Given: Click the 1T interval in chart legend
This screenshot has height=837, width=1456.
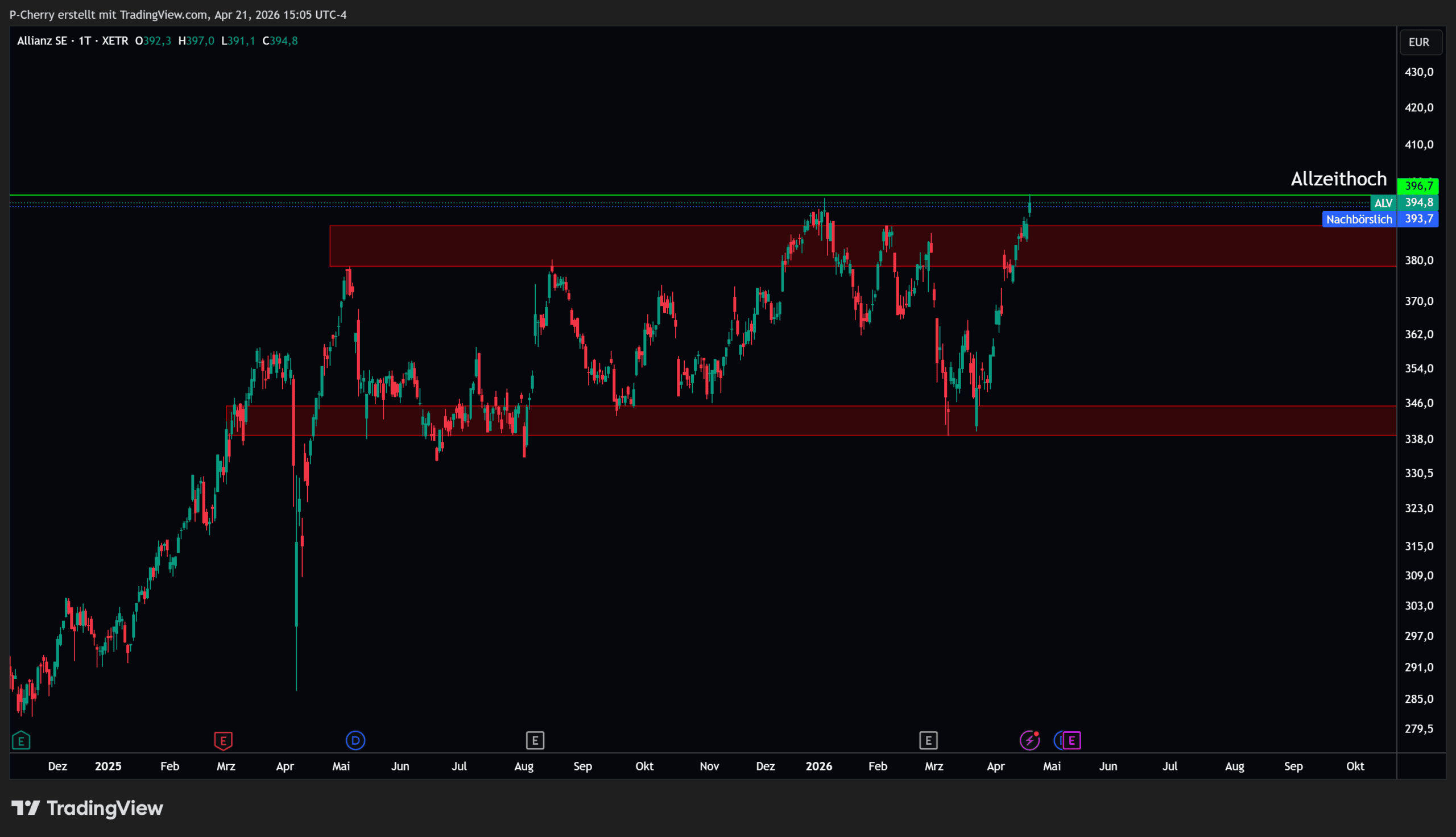Looking at the screenshot, I should tap(85, 41).
